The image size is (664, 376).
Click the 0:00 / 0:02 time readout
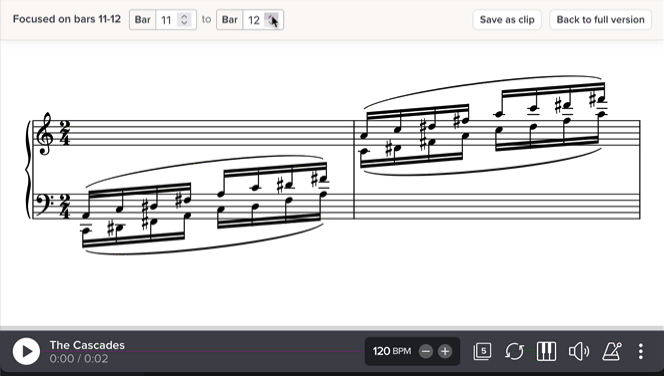click(79, 359)
